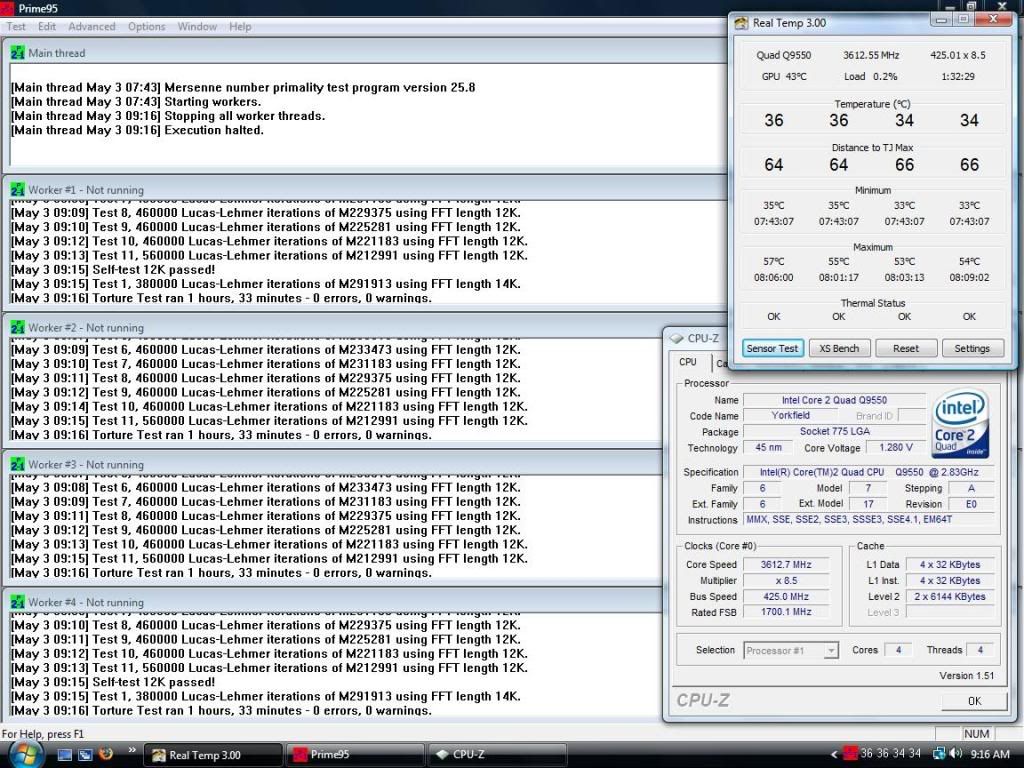The image size is (1024, 768).
Task: Reset Real Temp min/max readings
Action: tap(906, 349)
